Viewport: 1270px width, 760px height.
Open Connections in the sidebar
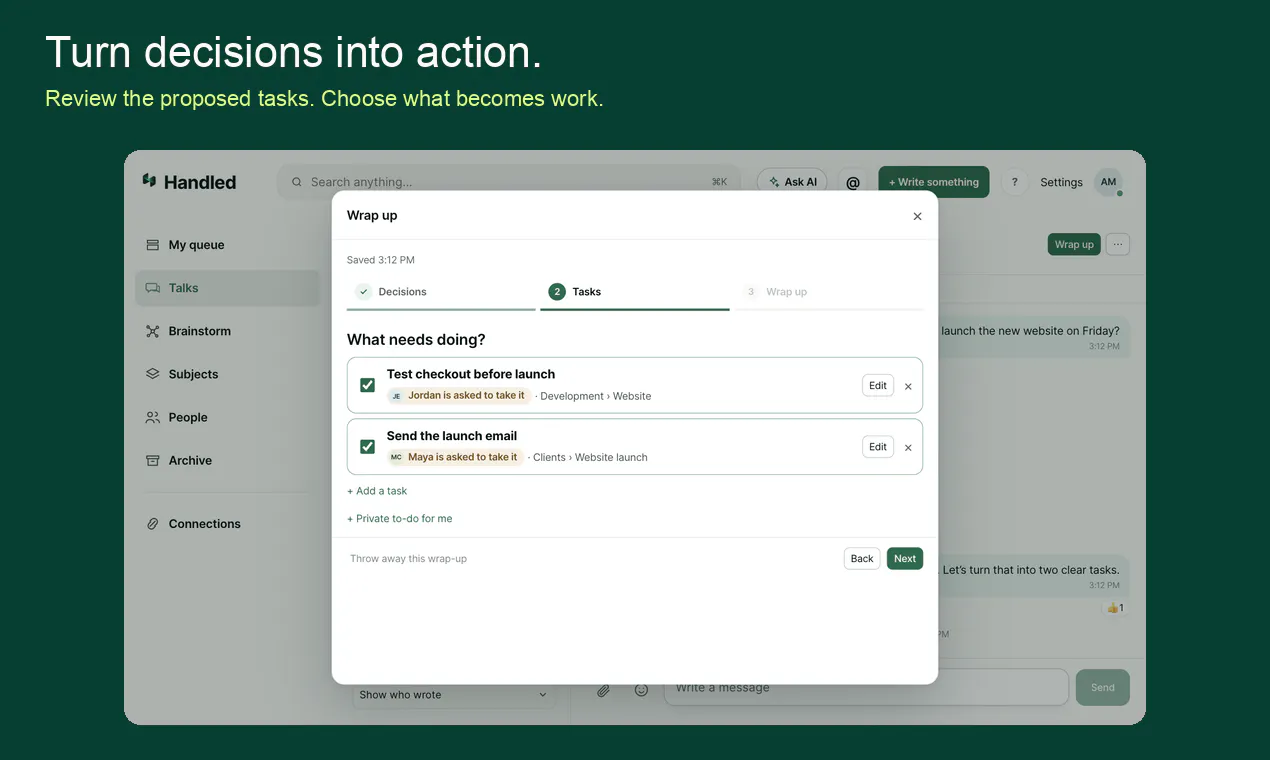click(x=227, y=523)
